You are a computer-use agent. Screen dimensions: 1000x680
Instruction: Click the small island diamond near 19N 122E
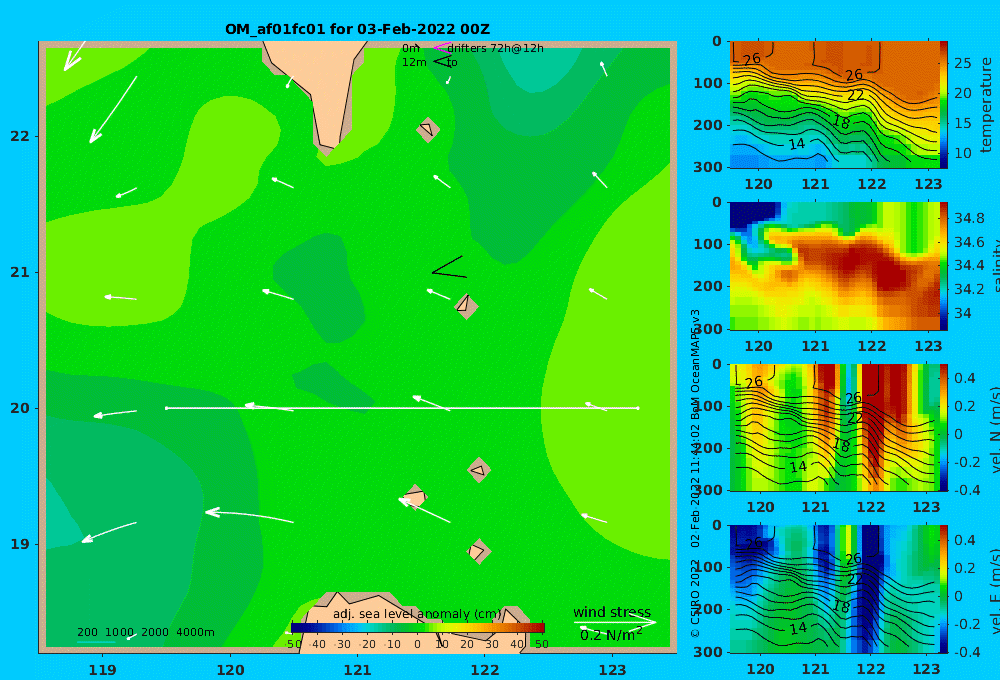[x=478, y=551]
